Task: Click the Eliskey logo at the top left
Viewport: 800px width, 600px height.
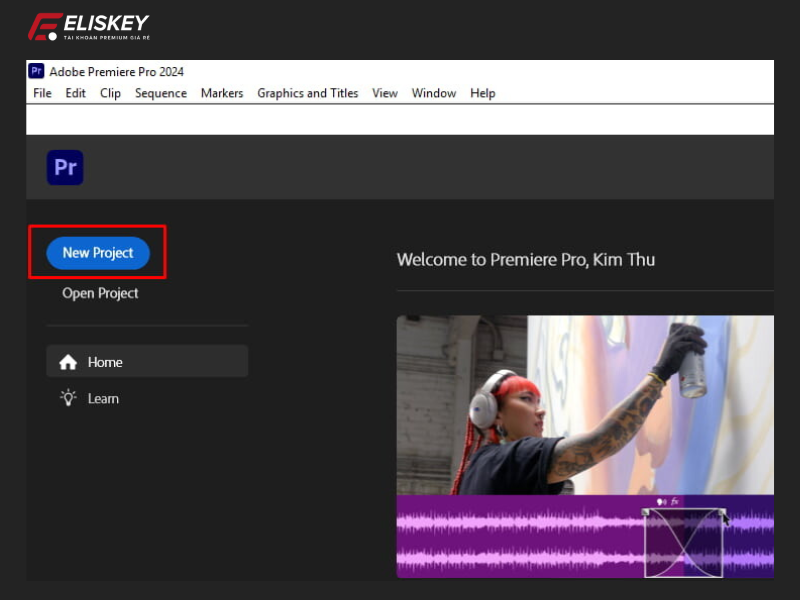Action: (88, 26)
